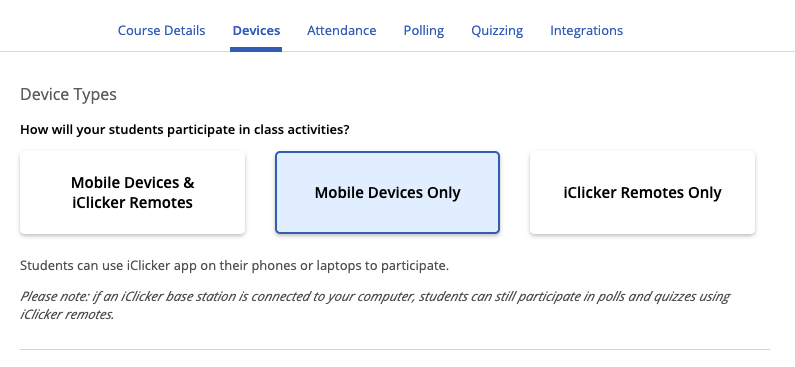795x367 pixels.
Task: Click the italic "Please note" base station text
Action: click(x=375, y=305)
